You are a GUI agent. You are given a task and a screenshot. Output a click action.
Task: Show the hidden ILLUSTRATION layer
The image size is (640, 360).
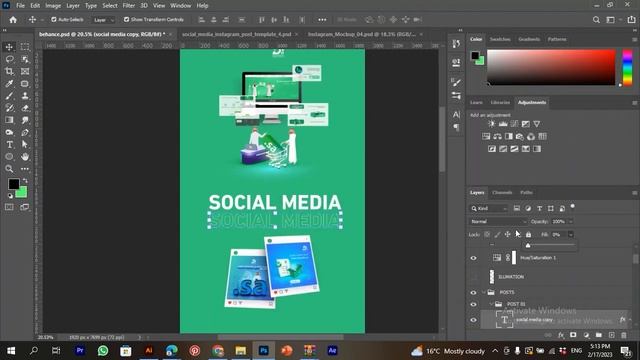473,277
